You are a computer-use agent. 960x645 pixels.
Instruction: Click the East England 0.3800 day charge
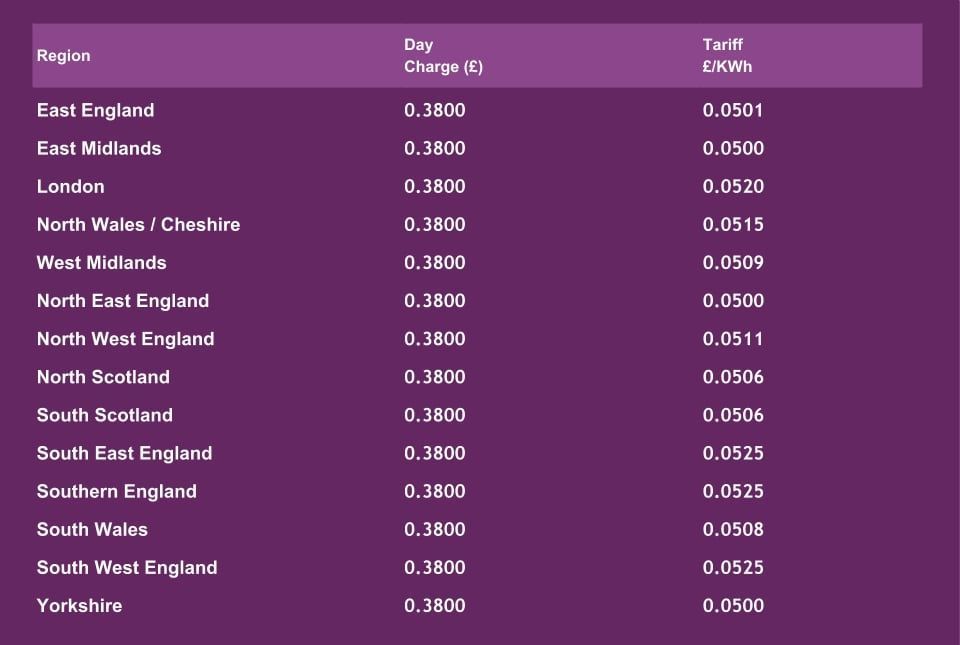click(435, 110)
